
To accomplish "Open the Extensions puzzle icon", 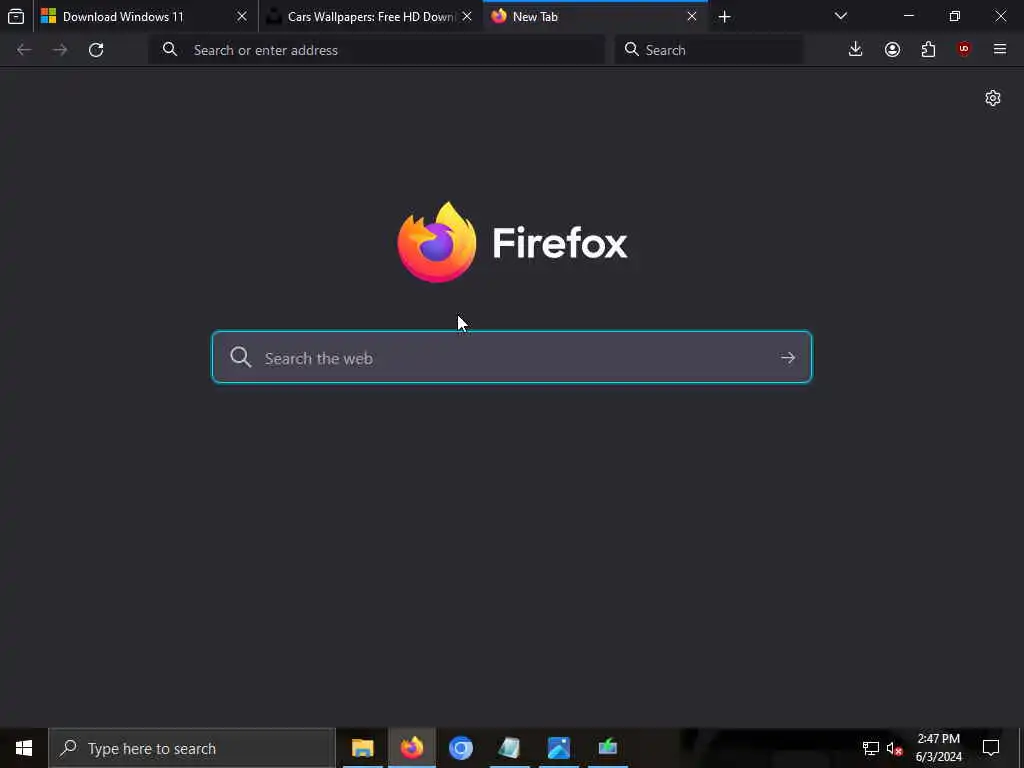I will (928, 50).
